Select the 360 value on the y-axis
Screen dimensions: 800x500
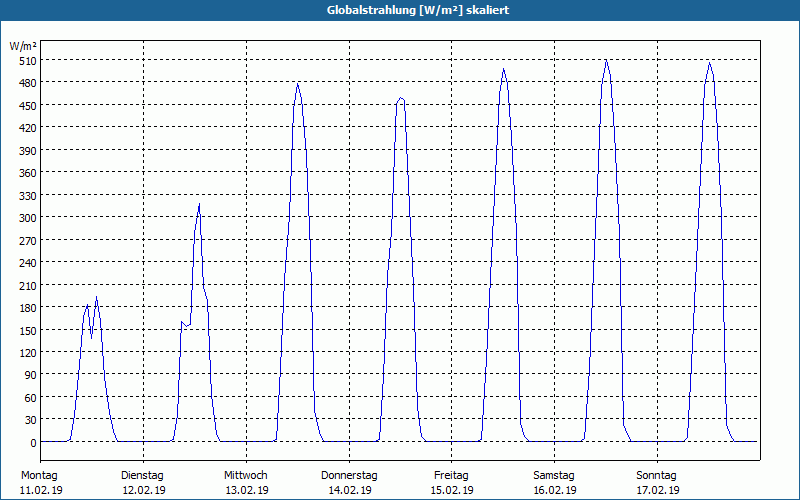tap(27, 172)
